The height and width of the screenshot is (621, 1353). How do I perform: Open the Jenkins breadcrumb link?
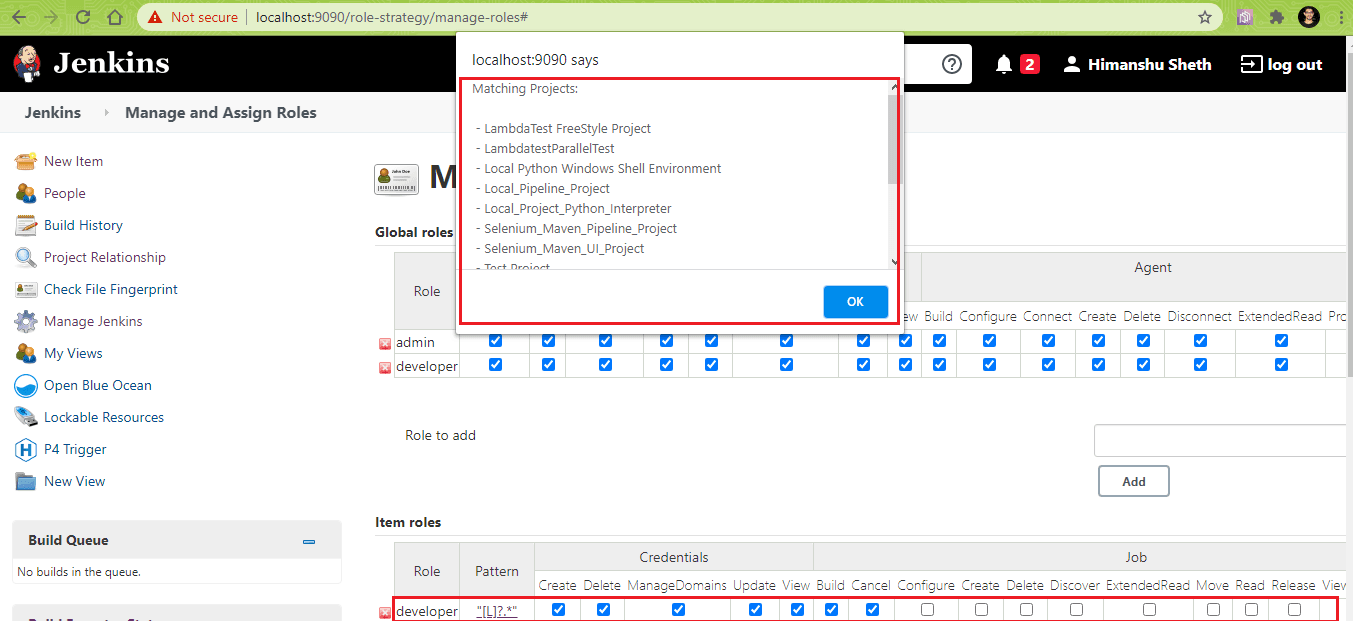point(53,113)
